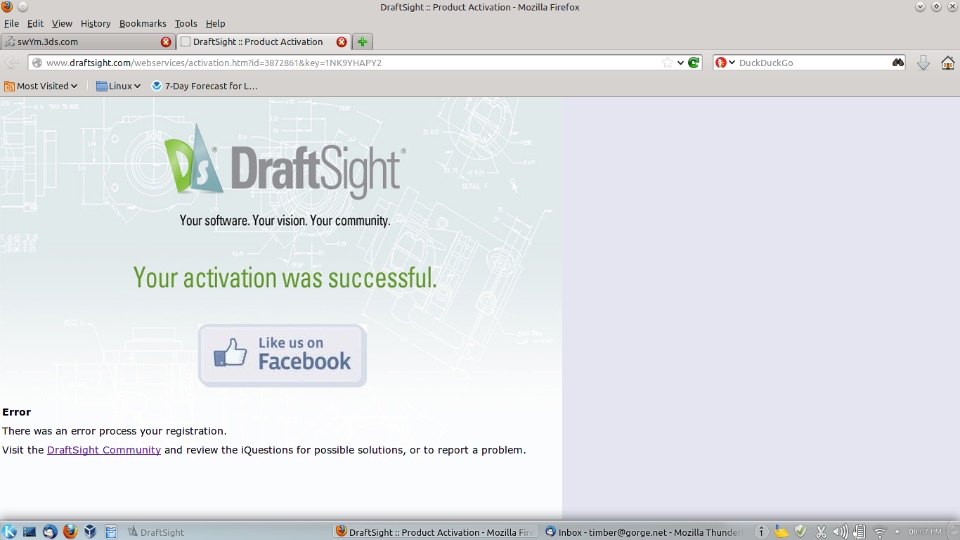Launch Thunderbird from the taskbar launcher icon
960x540 pixels.
click(x=50, y=531)
